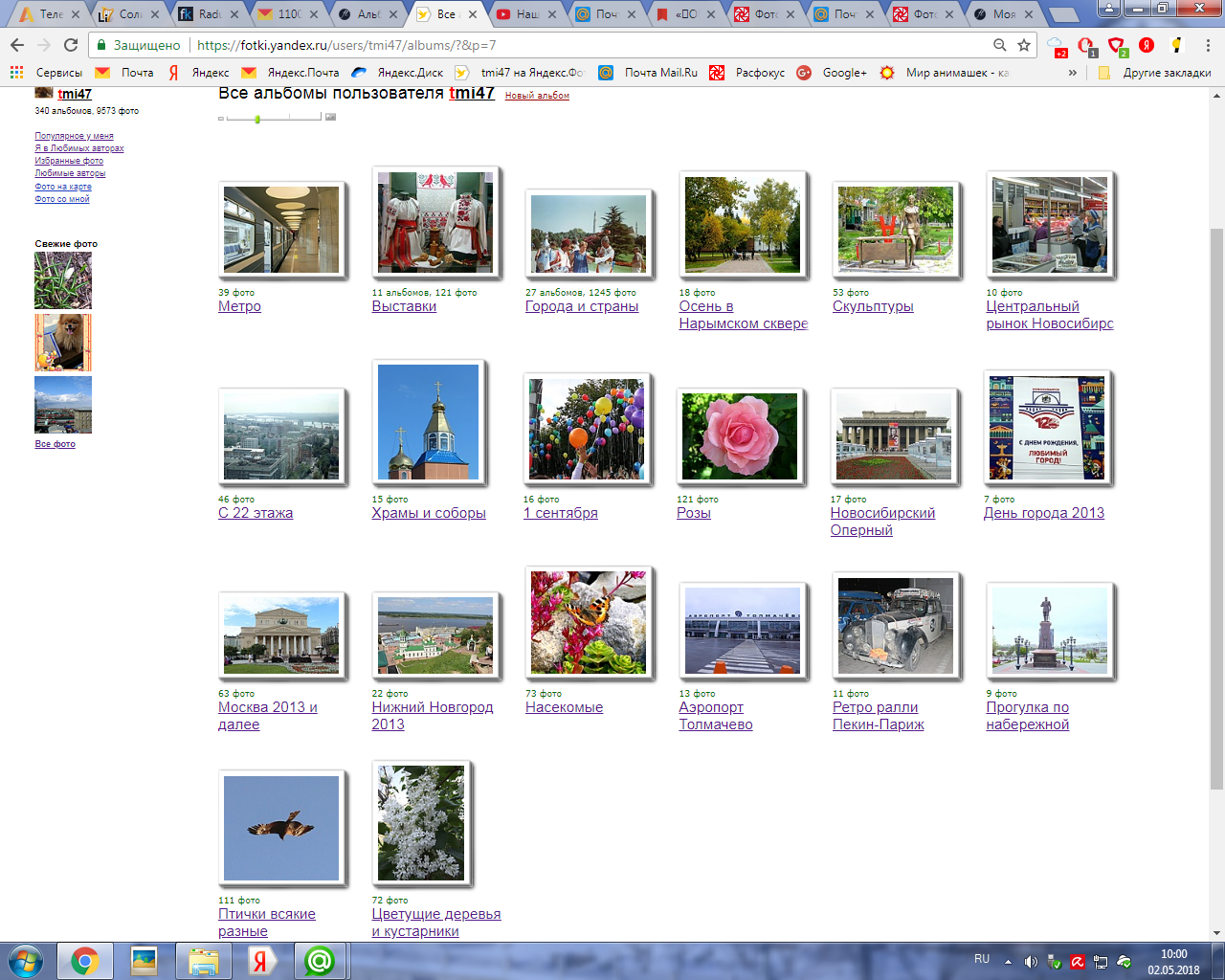Click the zoom magnifier icon in address bar
This screenshot has height=980, width=1225.
coord(1000,45)
